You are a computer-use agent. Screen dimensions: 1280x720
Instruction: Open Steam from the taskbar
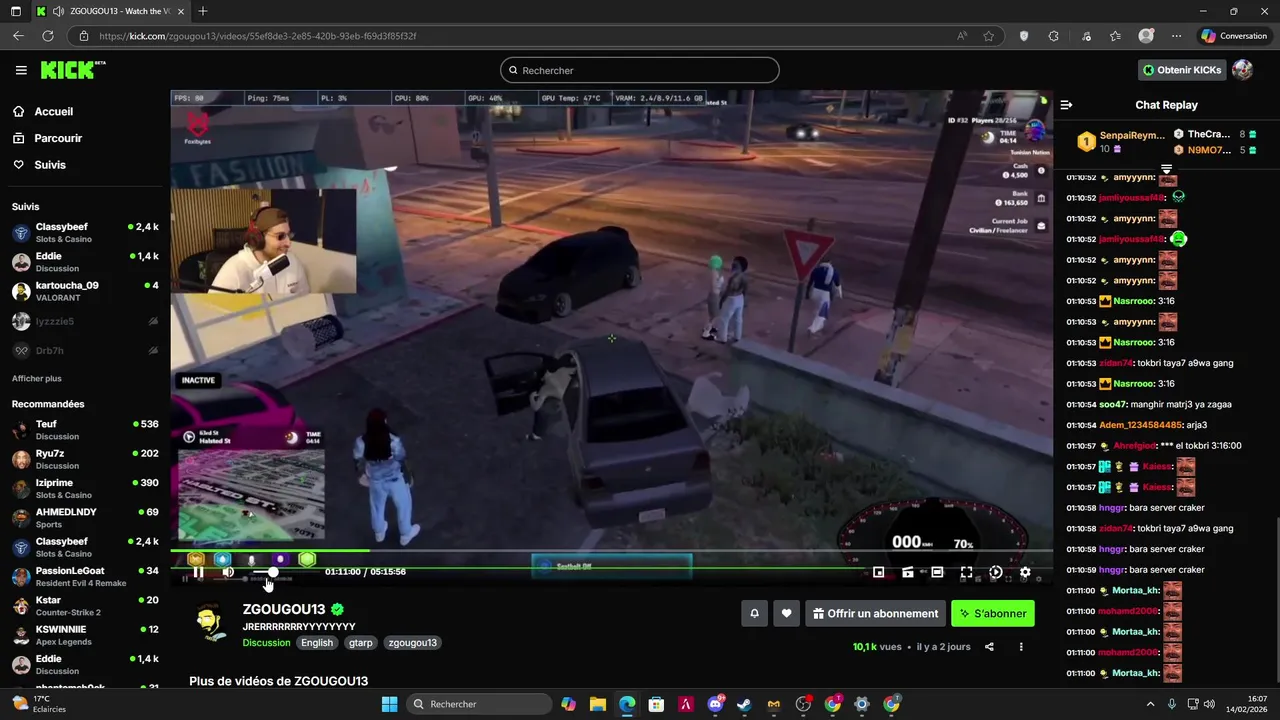(x=744, y=704)
